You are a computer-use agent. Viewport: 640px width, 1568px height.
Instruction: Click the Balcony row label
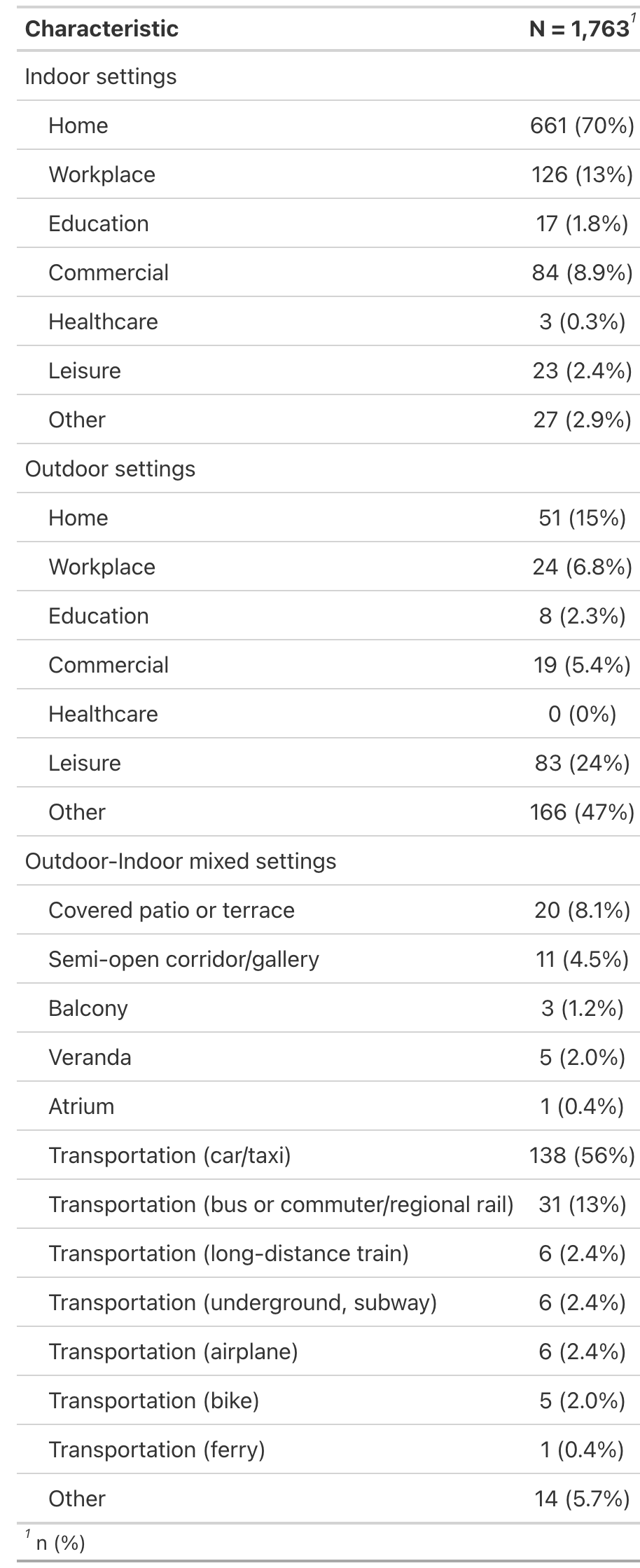(88, 1008)
